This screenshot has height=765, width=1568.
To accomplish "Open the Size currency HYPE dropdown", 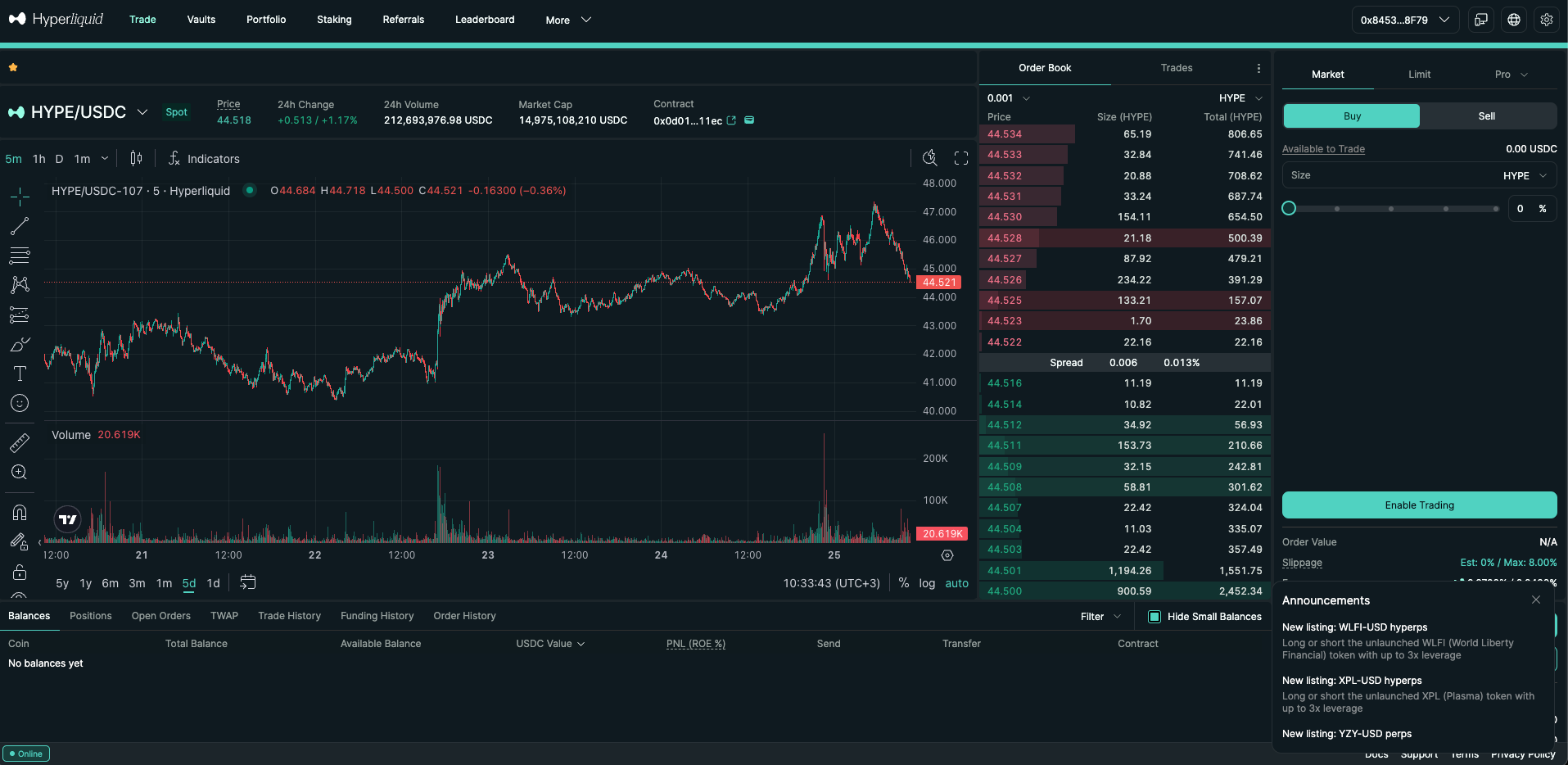I will (1526, 175).
